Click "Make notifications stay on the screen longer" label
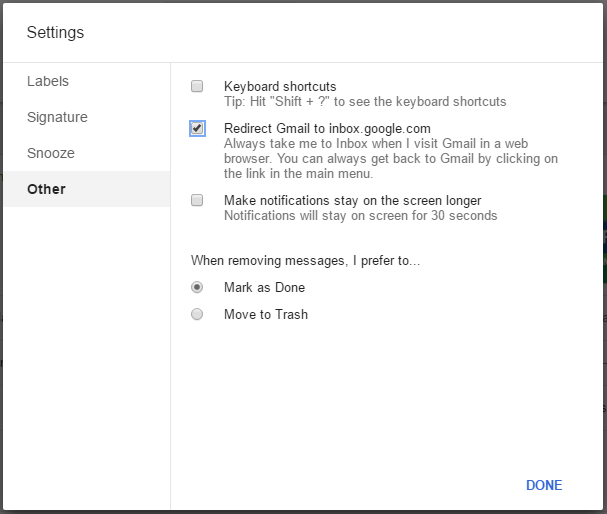Viewport: 607px width, 514px height. pos(352,200)
